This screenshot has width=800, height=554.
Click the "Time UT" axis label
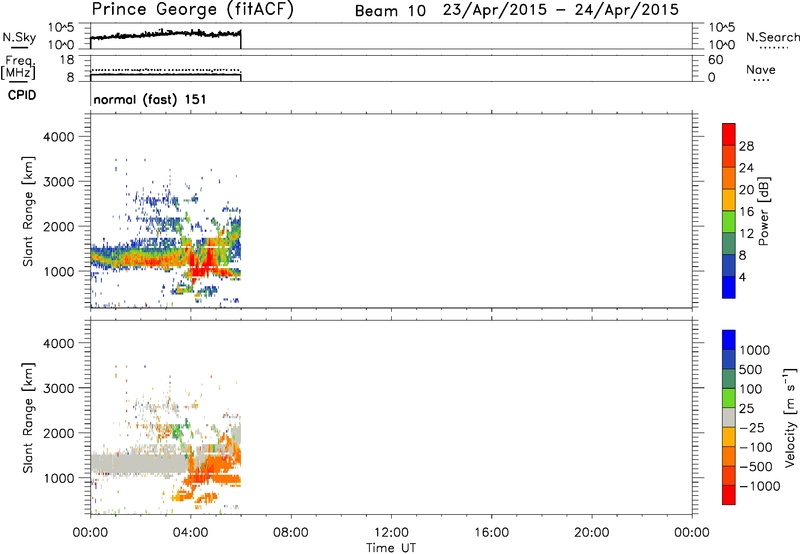coord(391,548)
